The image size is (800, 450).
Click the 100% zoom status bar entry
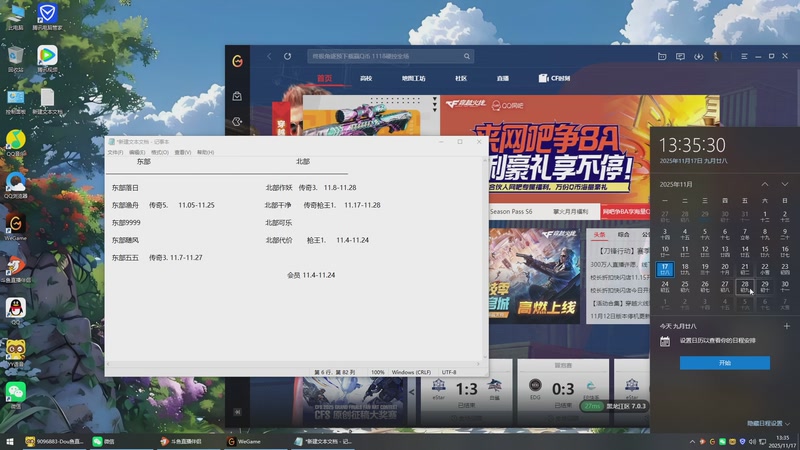[x=378, y=372]
